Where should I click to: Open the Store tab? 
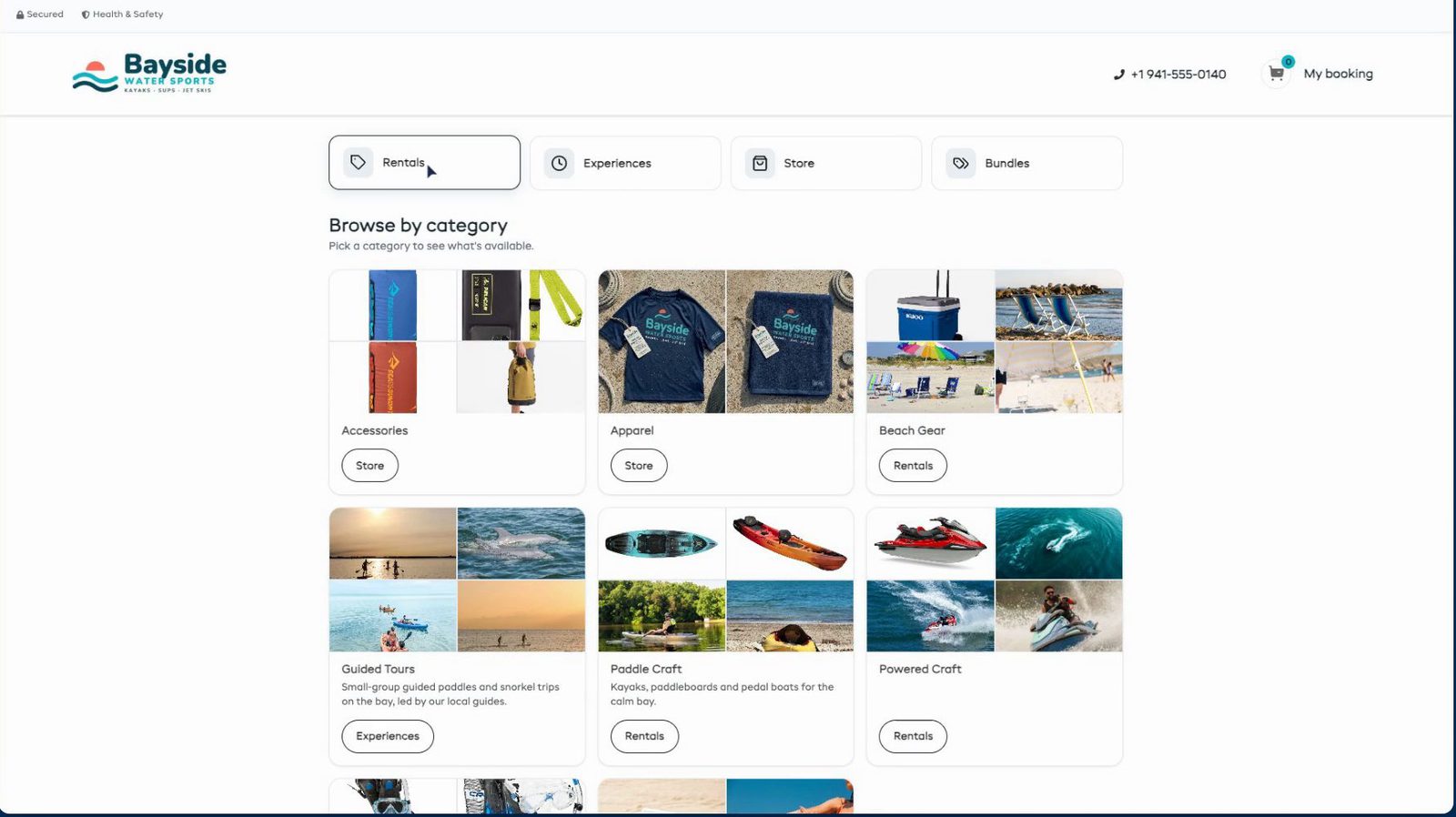coord(826,163)
